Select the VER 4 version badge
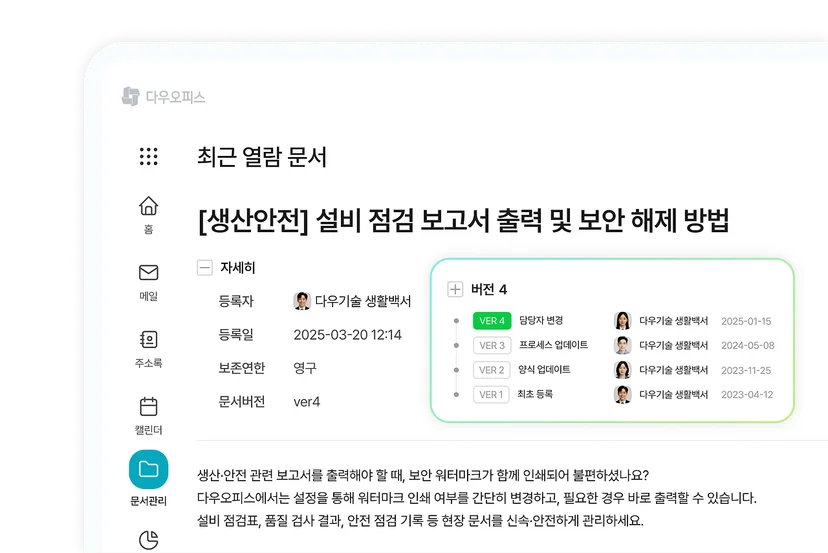This screenshot has height=553, width=828. pos(492,321)
